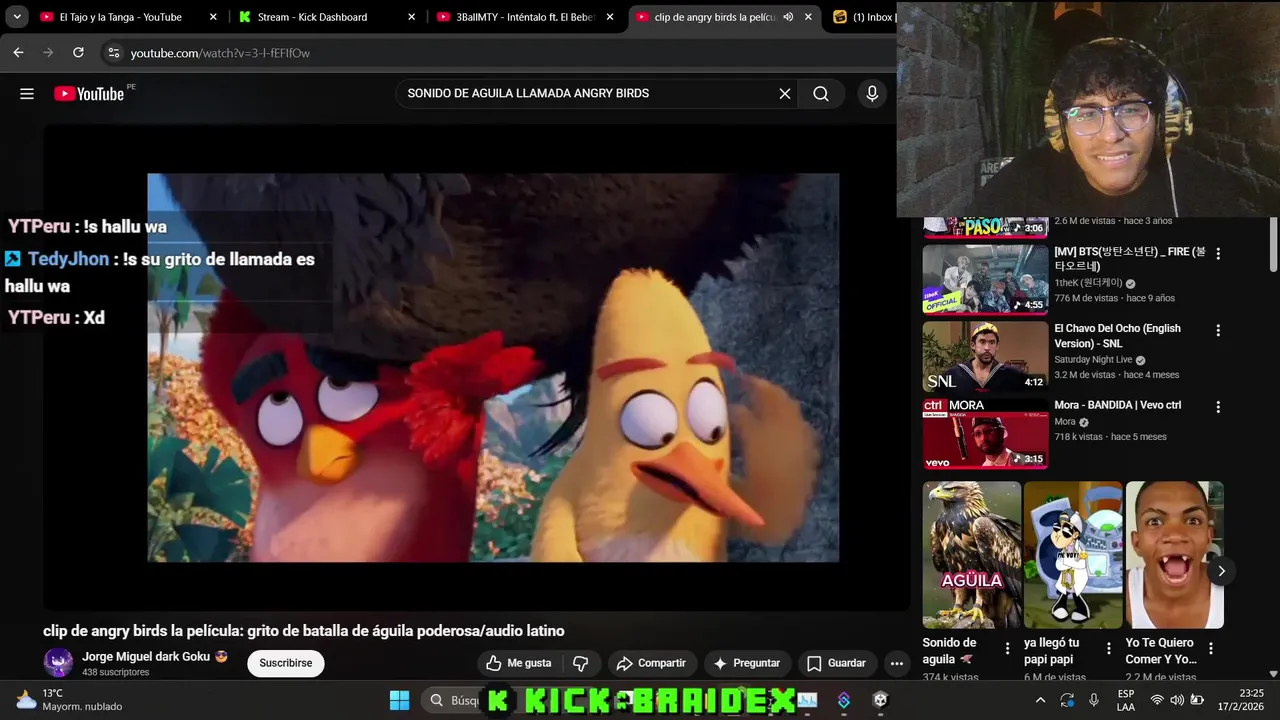Image resolution: width=1280 pixels, height=720 pixels.
Task: Open El Chavo Del Ocho video title
Action: 1117,336
